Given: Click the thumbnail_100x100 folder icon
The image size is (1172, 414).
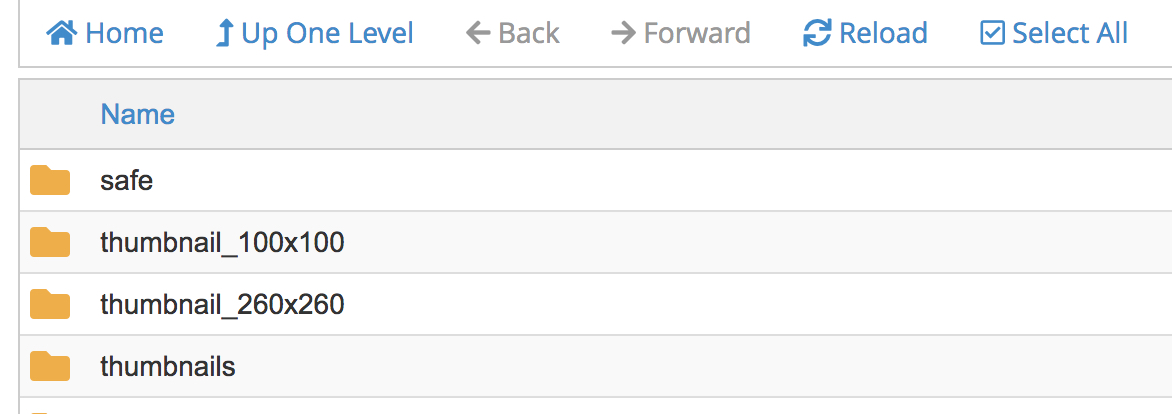Looking at the screenshot, I should tap(50, 243).
